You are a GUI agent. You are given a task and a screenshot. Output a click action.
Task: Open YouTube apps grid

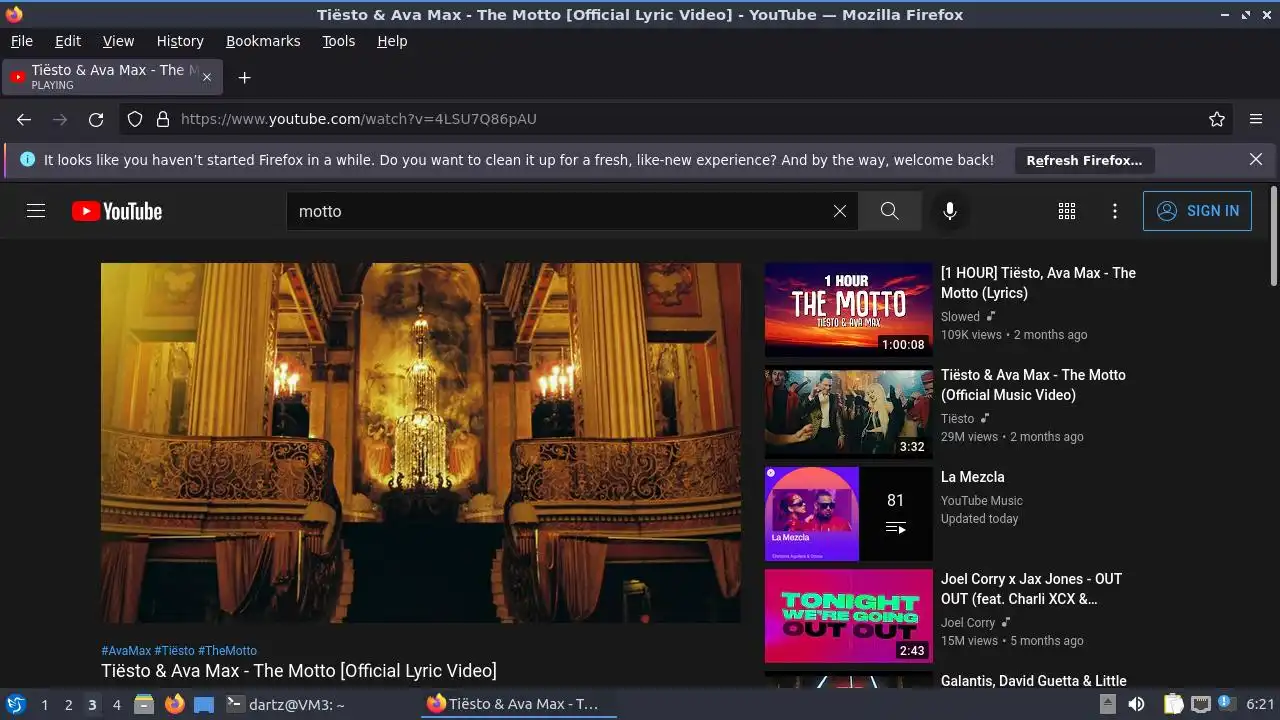1067,211
